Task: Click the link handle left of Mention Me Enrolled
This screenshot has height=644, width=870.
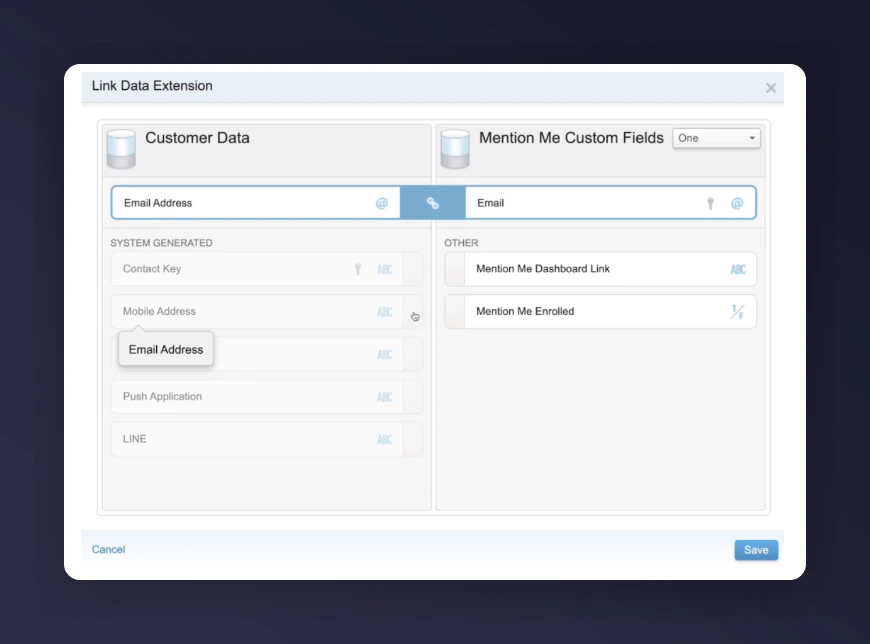Action: pos(455,312)
